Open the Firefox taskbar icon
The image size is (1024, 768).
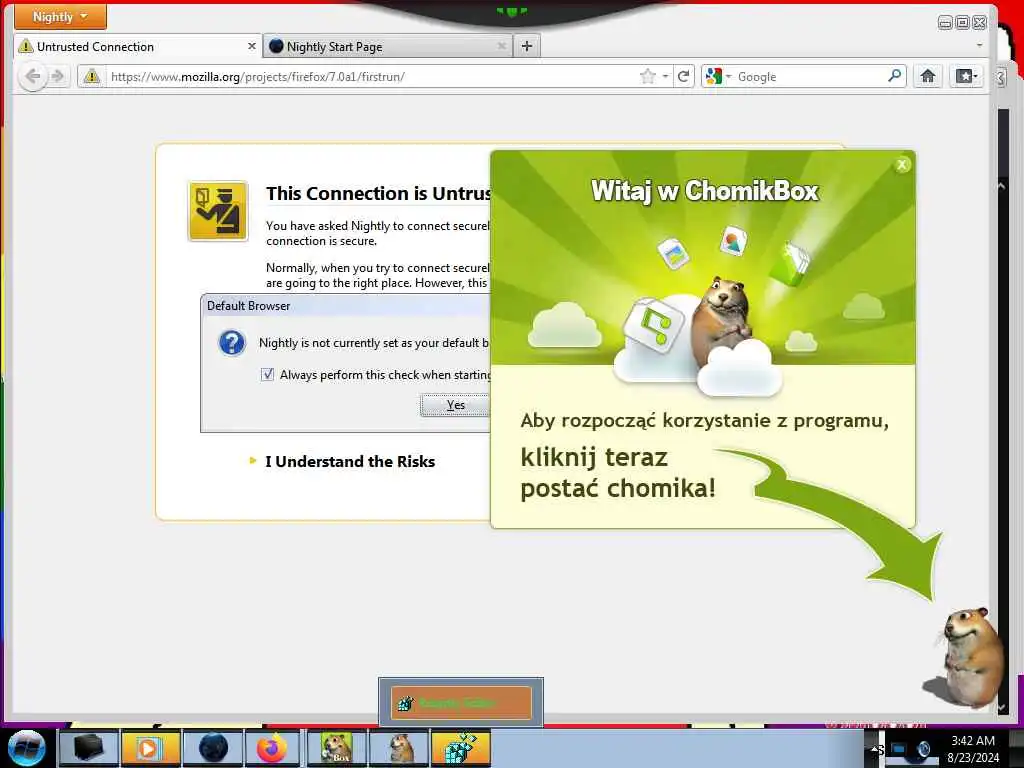(x=272, y=748)
